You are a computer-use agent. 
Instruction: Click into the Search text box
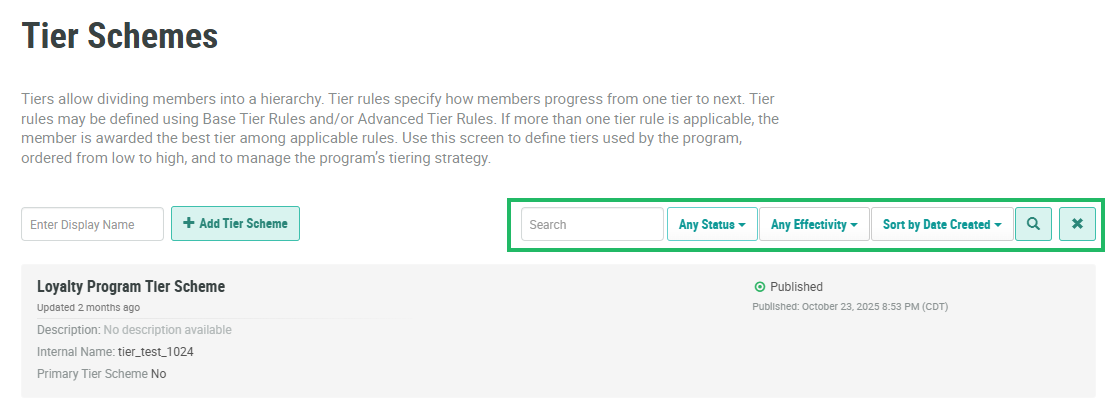coord(592,225)
